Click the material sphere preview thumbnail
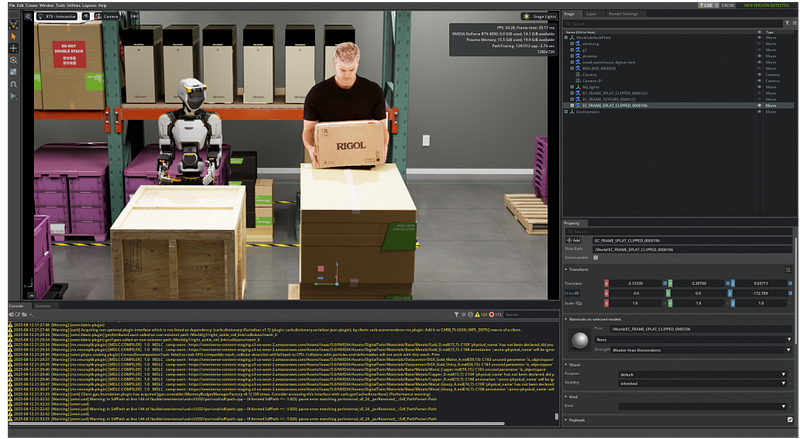 [580, 340]
